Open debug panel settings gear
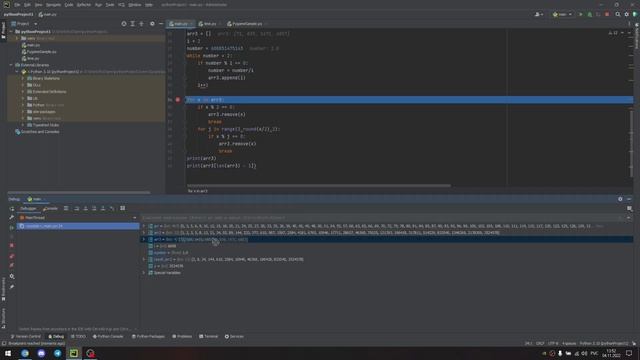Screen dimensions: 640x360 click(620, 199)
